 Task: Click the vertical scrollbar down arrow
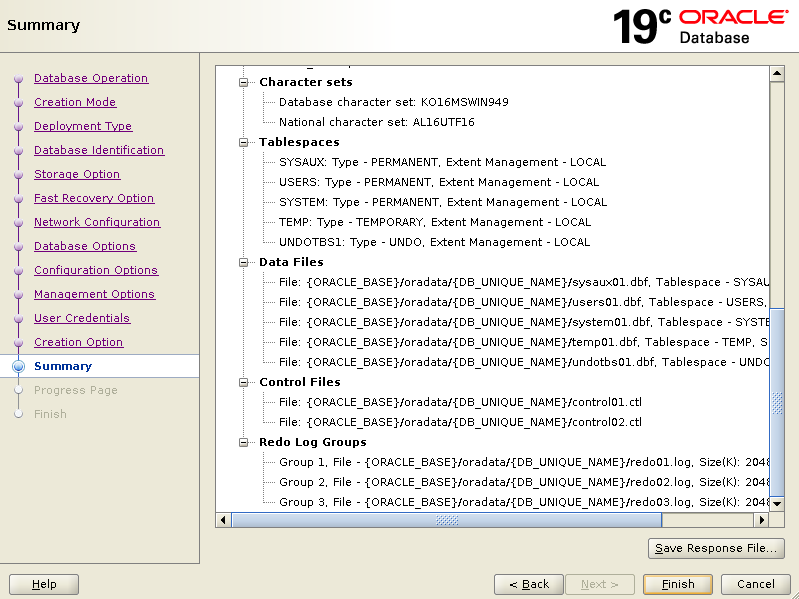[777, 504]
